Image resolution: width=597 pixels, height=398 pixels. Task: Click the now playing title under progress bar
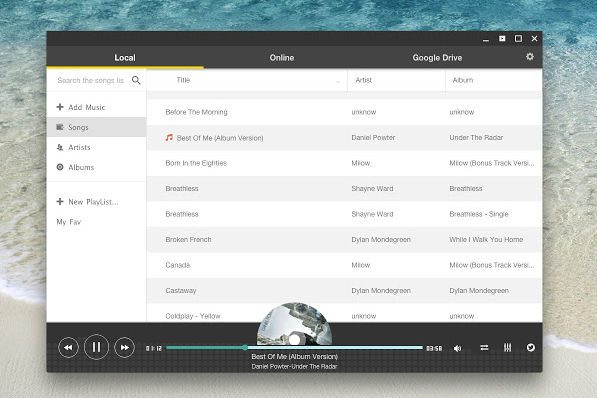coord(294,356)
